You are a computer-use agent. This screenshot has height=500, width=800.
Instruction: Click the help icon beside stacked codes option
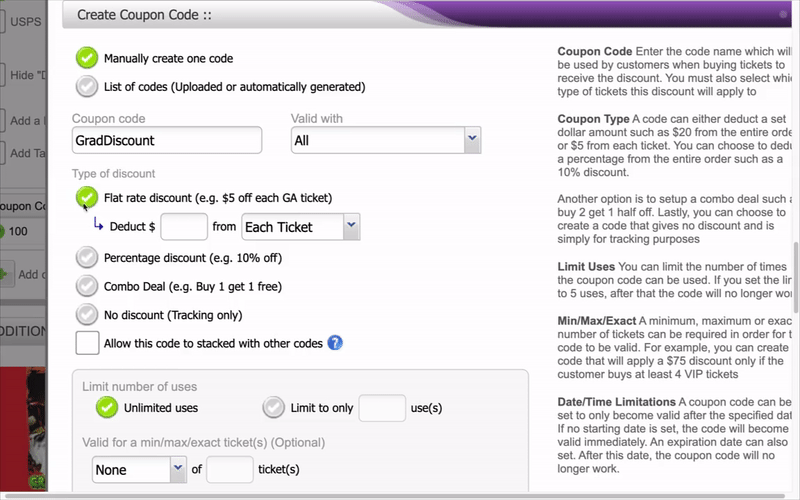pyautogui.click(x=335, y=343)
